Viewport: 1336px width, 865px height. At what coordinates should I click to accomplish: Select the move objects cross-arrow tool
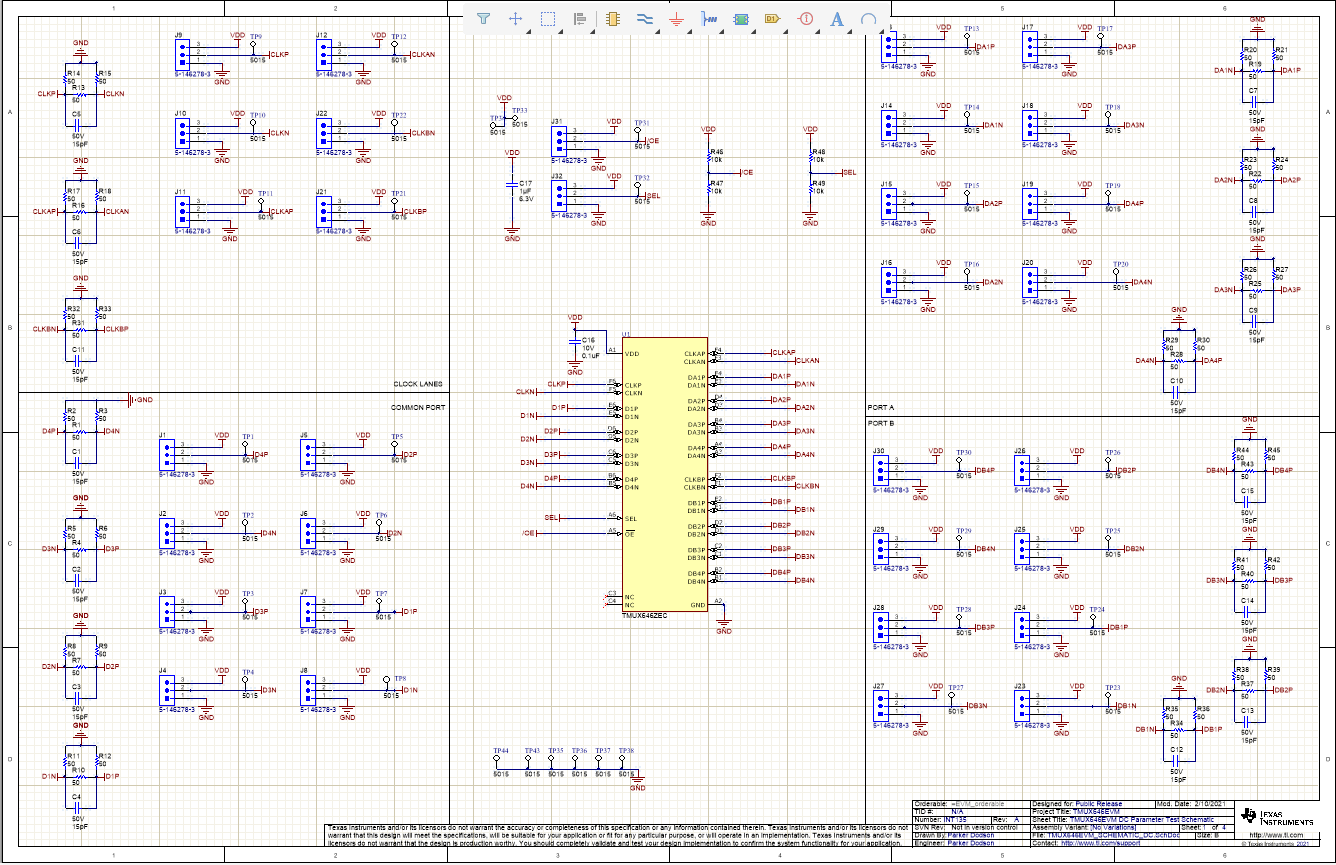(x=516, y=18)
